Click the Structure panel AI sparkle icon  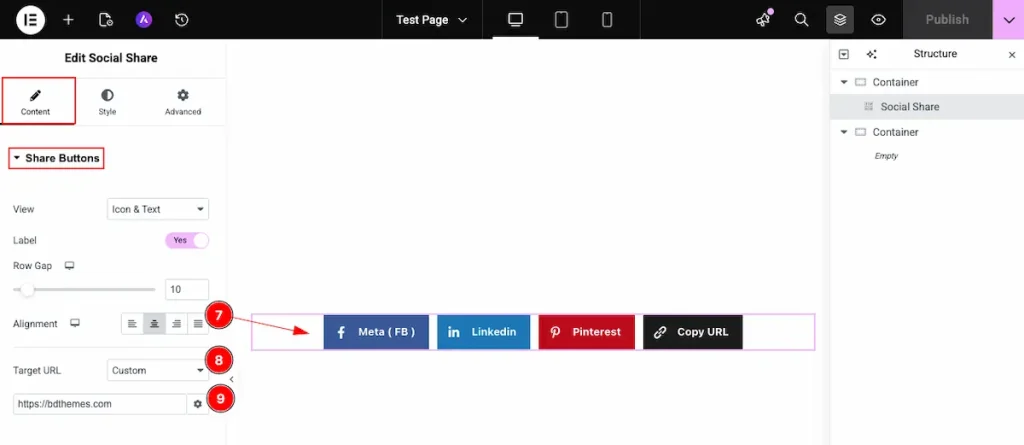click(871, 54)
